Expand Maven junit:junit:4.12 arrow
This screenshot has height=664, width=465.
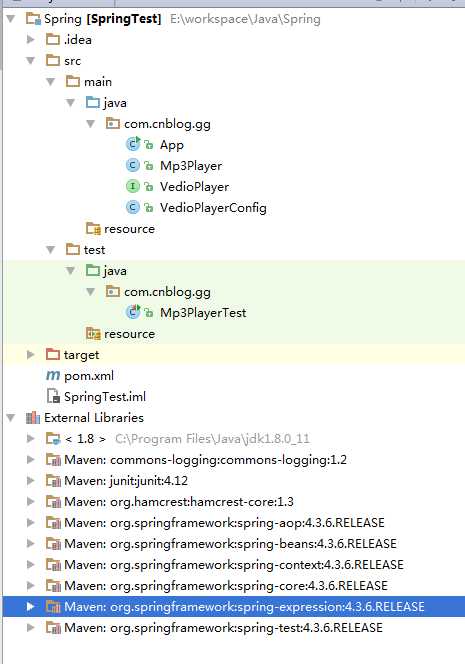[x=30, y=480]
